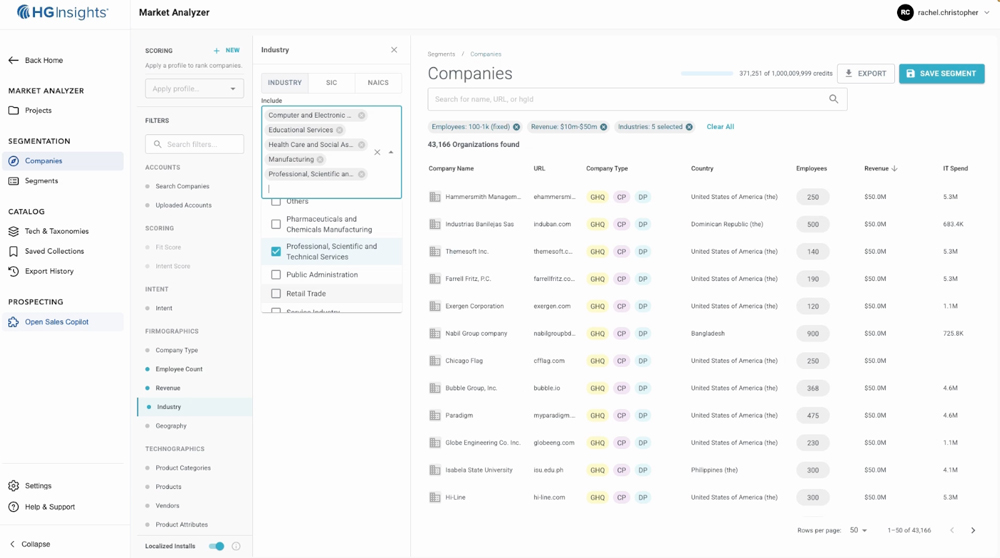Screen dimensions: 1000x558
Task: Remove Manufacturing industry chip
Action: point(320,159)
